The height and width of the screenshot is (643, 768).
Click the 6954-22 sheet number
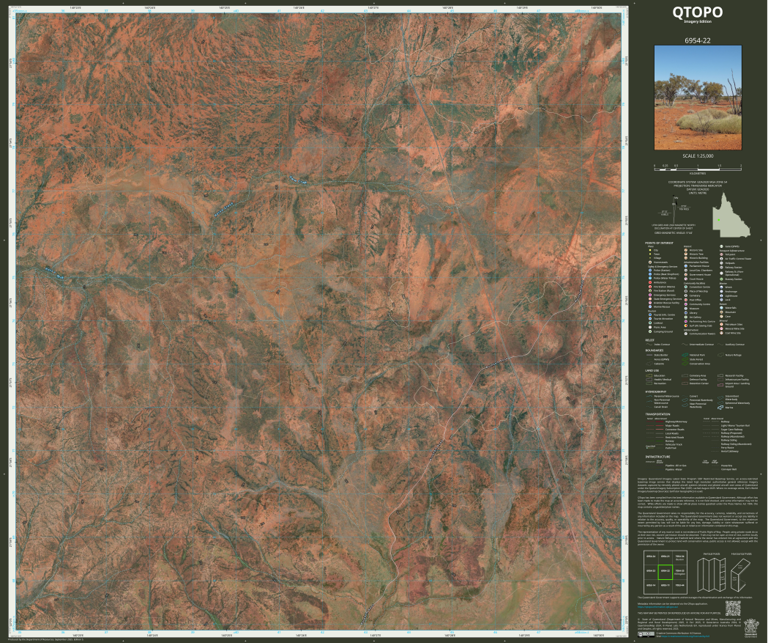click(697, 41)
